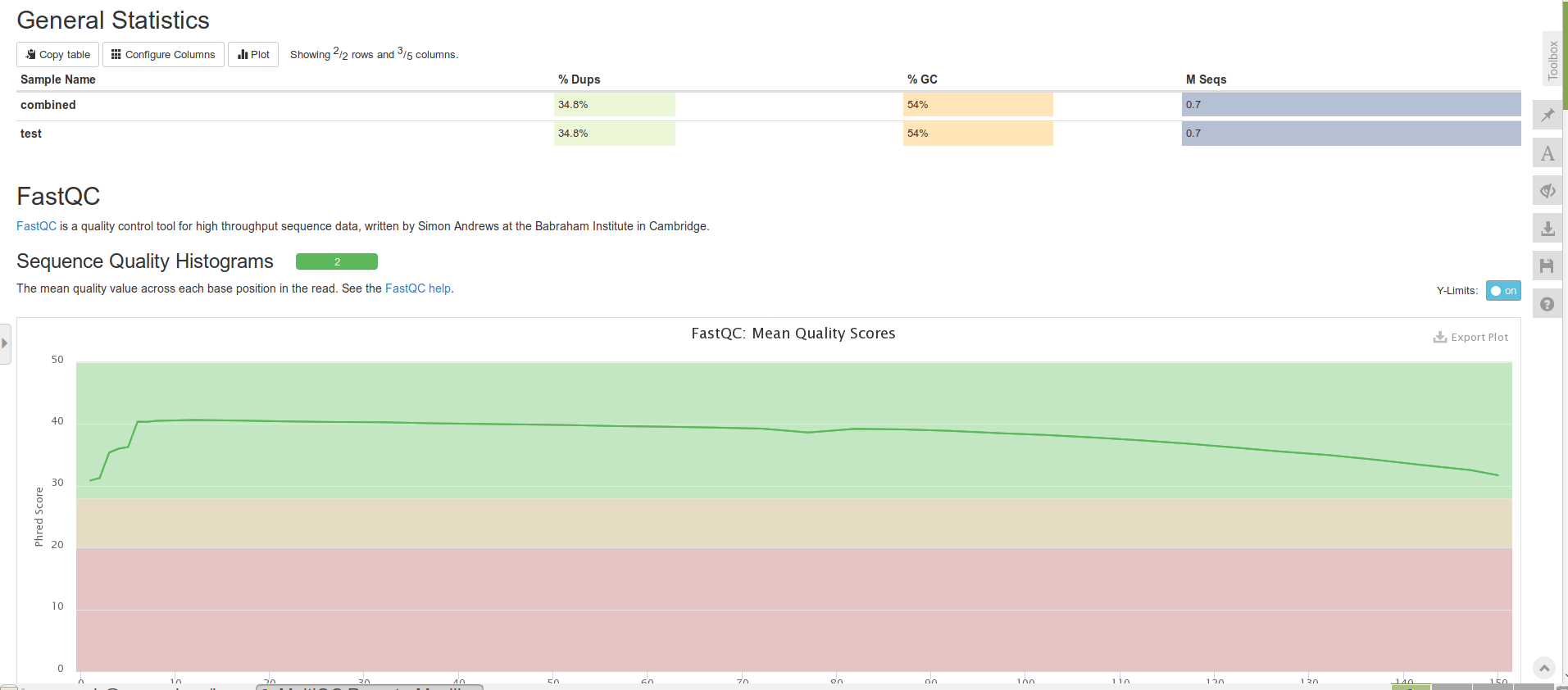Open the toolbox help question mark icon

[x=1548, y=304]
